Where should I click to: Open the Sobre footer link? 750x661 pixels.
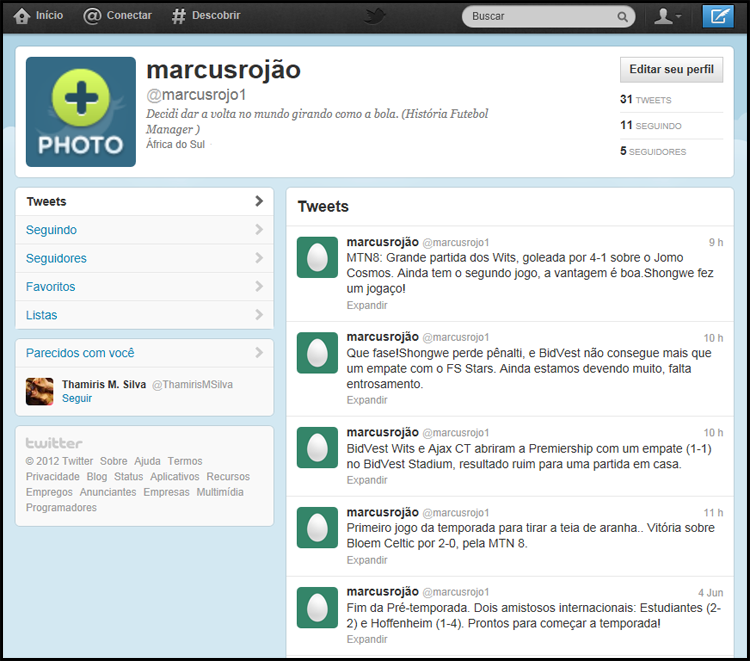point(113,461)
